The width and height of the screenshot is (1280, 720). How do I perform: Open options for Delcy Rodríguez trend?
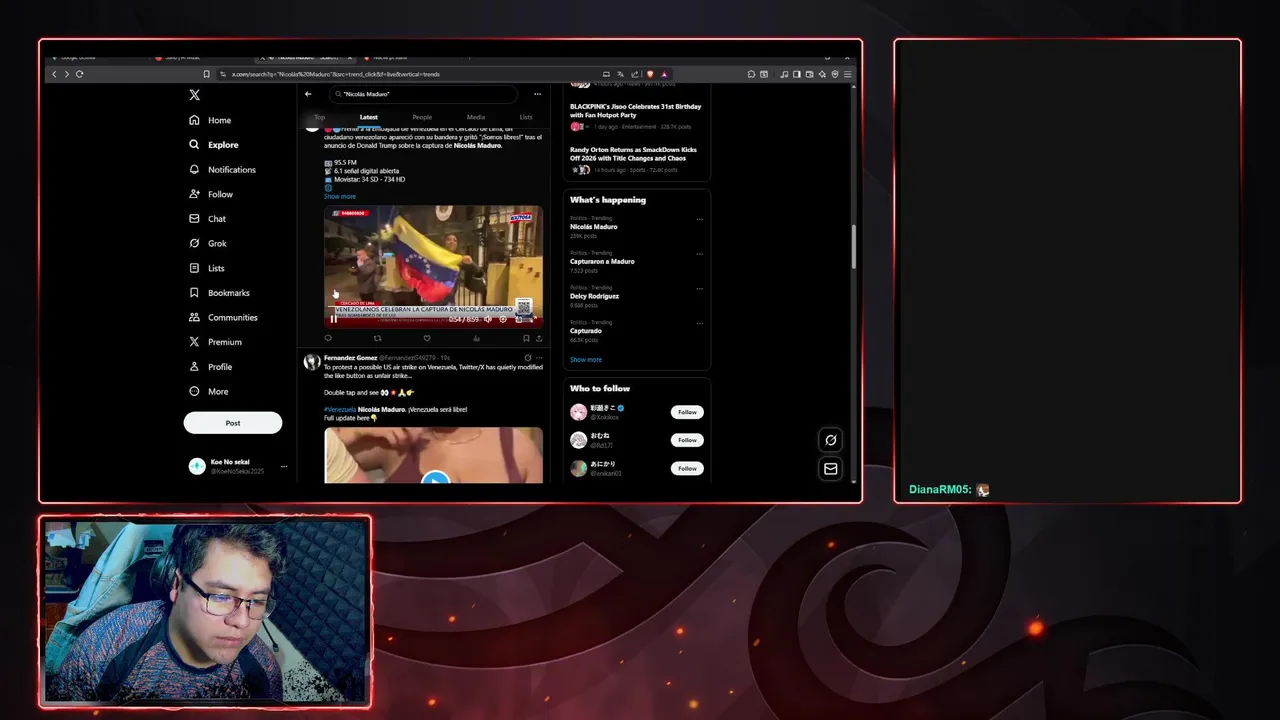click(x=700, y=288)
